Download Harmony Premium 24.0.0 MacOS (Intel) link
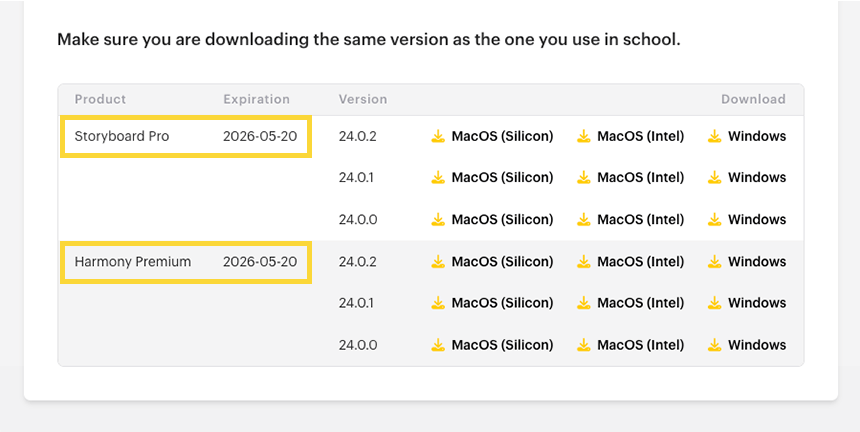 pyautogui.click(x=640, y=345)
